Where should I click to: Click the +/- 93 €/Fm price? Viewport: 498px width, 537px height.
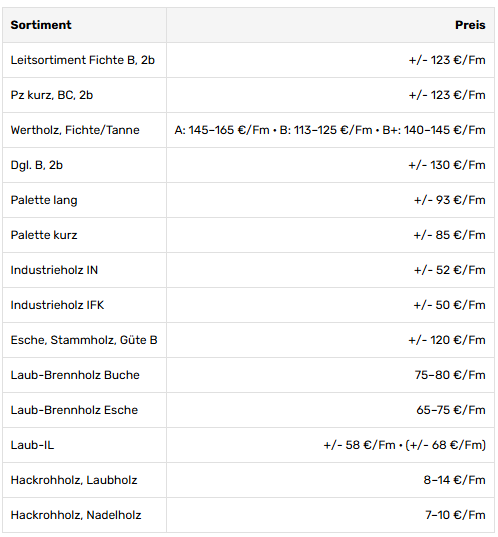coord(450,200)
